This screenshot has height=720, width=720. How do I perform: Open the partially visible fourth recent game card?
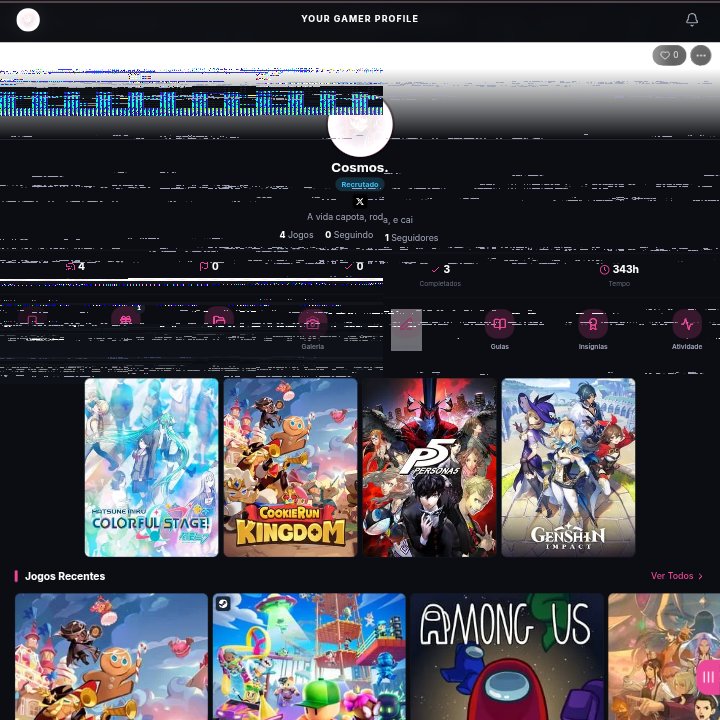pyautogui.click(x=664, y=657)
